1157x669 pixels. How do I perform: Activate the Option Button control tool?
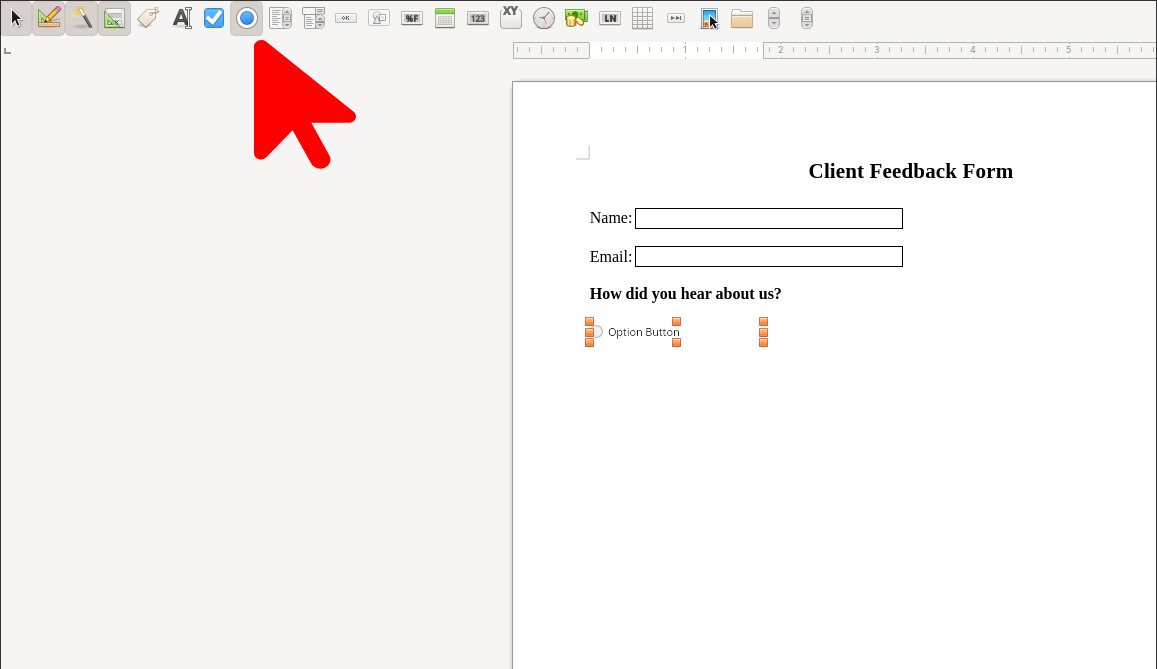click(x=246, y=18)
